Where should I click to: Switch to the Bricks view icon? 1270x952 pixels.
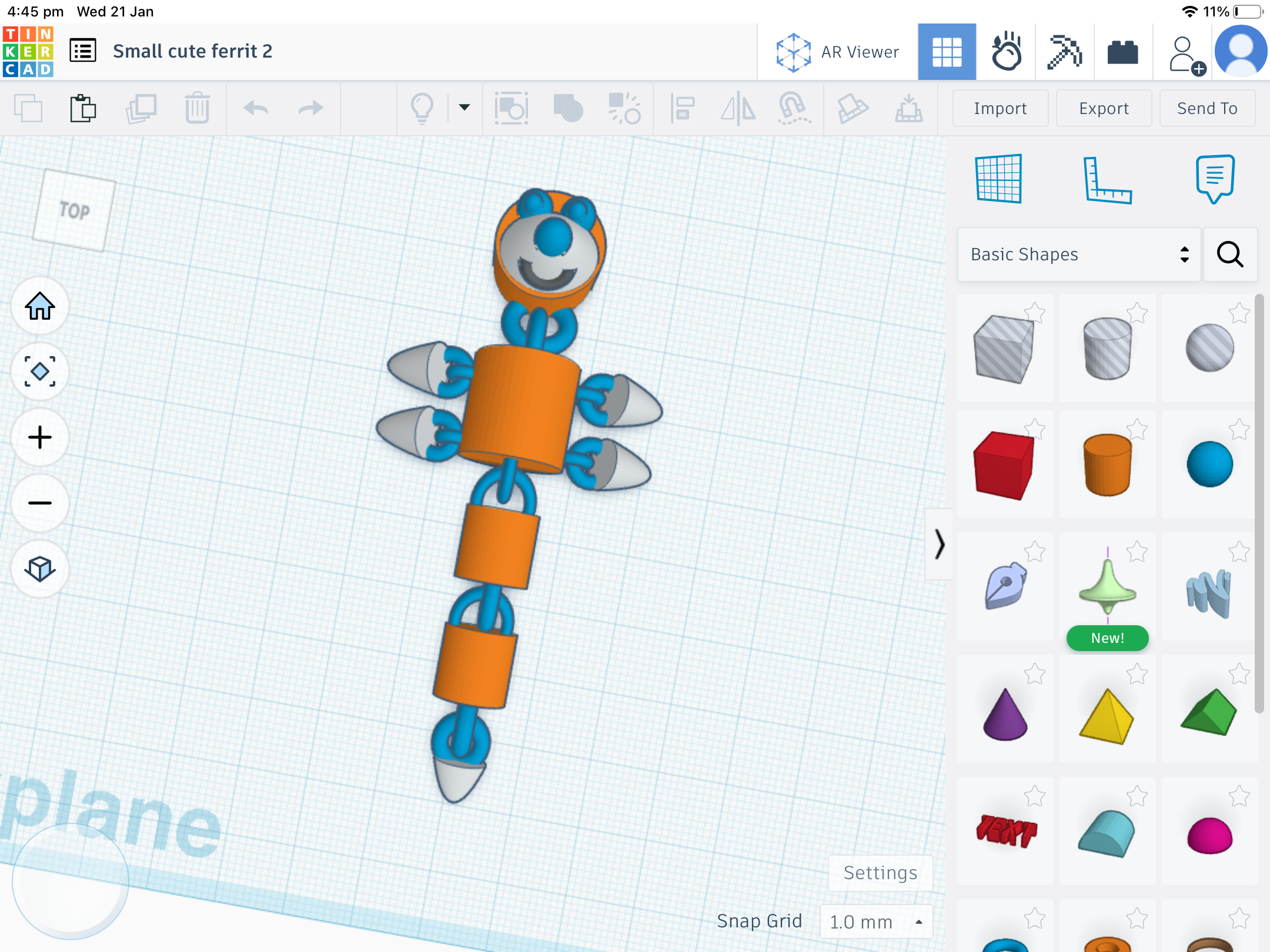click(x=1122, y=52)
